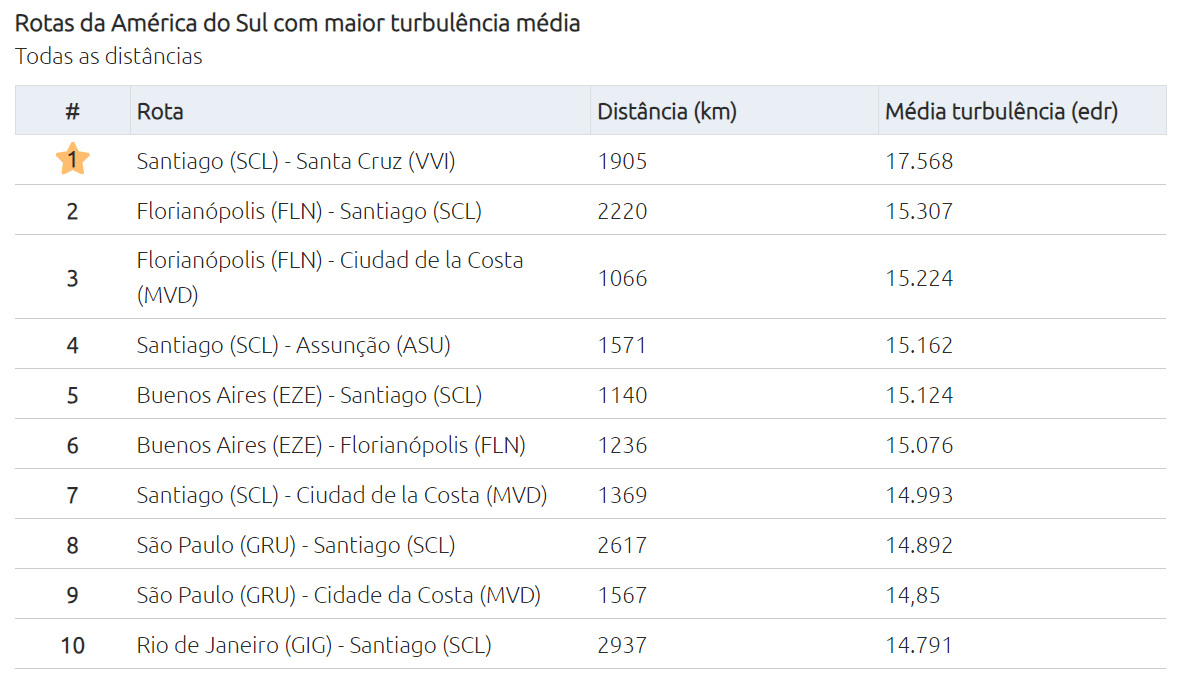
Task: Open the Buenos Aires (EZE) - Santiago (SCL) route
Action: pos(309,395)
